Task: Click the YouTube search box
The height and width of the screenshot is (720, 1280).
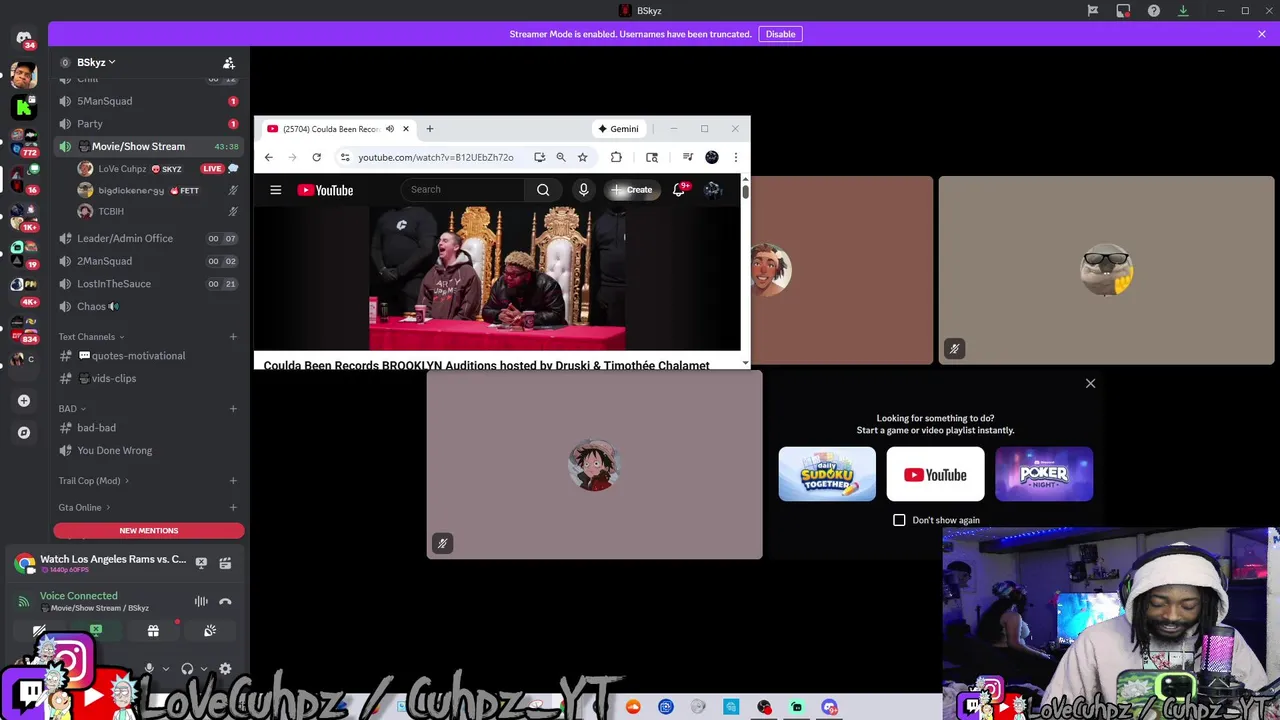Action: point(465,190)
